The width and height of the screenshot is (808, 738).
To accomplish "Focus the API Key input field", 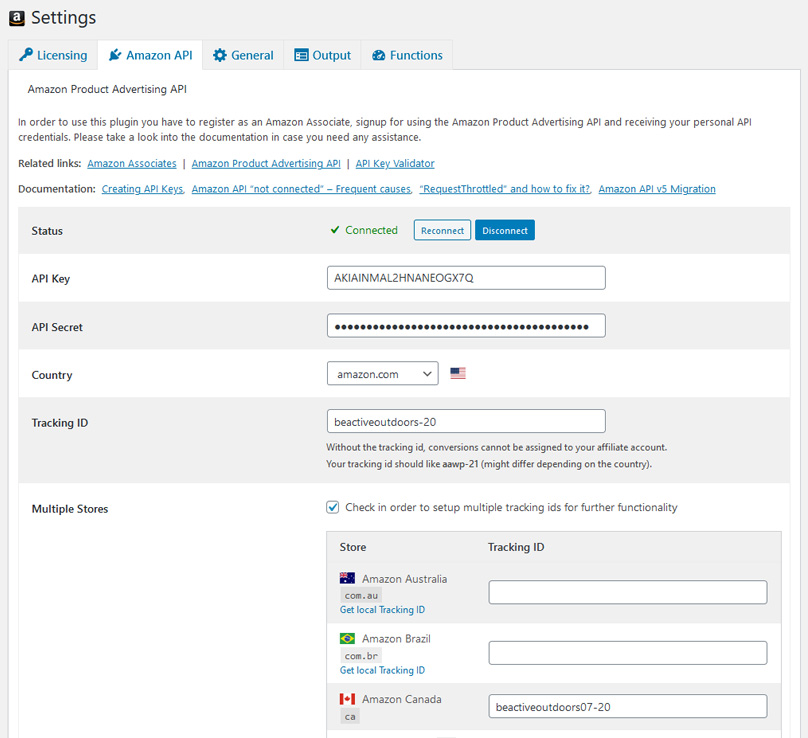I will 466,278.
